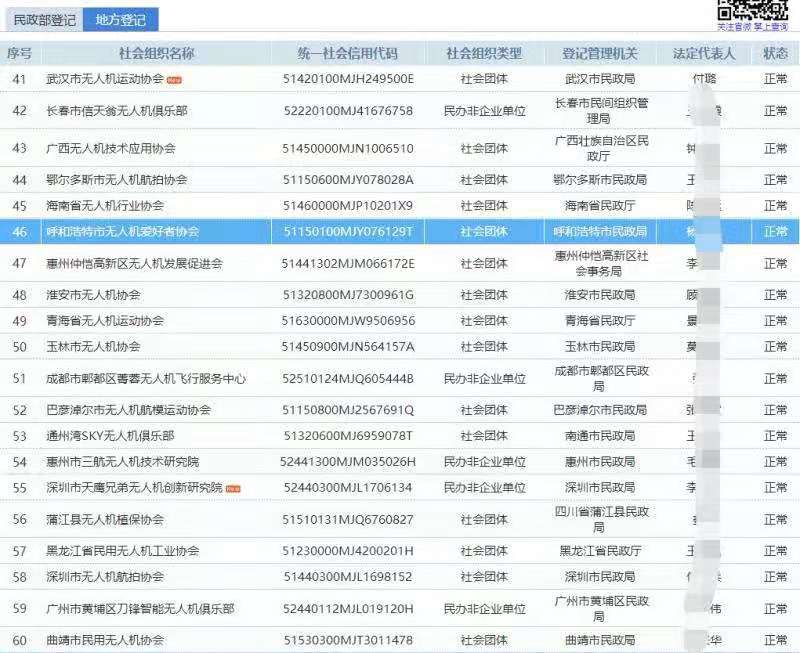
Task: Open 曲靖市民用无人机协会 entry
Action: (105, 640)
